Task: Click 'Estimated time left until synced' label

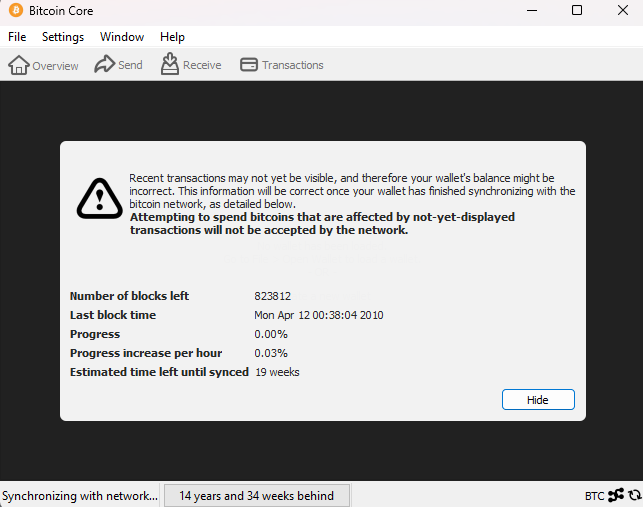Action: tap(159, 372)
